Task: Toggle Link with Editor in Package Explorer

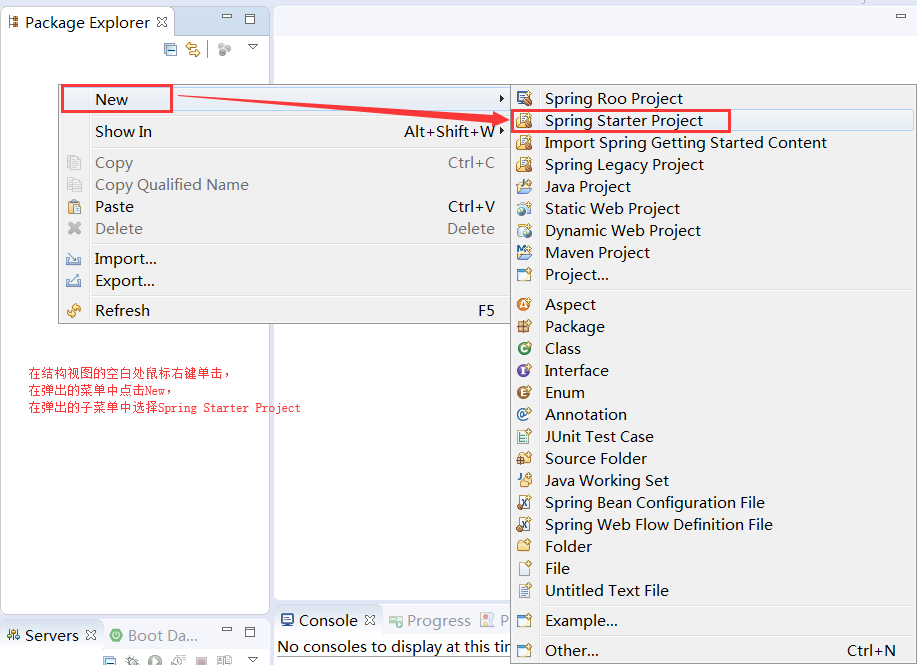Action: pos(192,50)
